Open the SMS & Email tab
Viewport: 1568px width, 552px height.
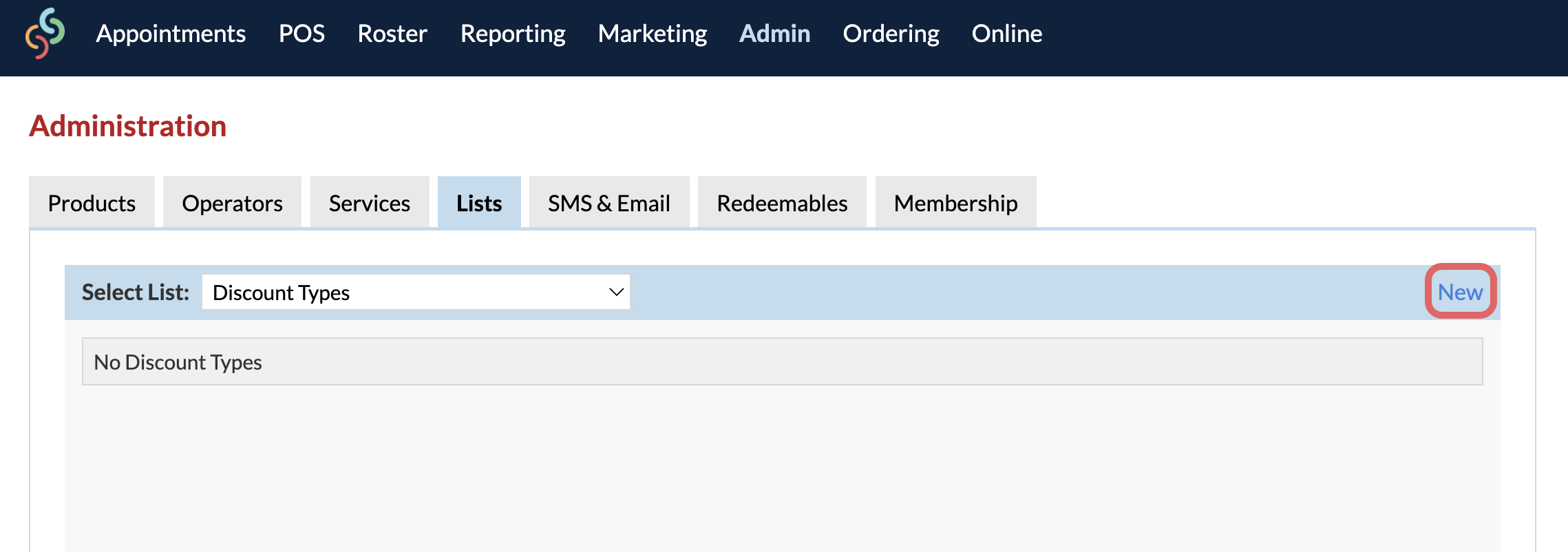pyautogui.click(x=608, y=202)
